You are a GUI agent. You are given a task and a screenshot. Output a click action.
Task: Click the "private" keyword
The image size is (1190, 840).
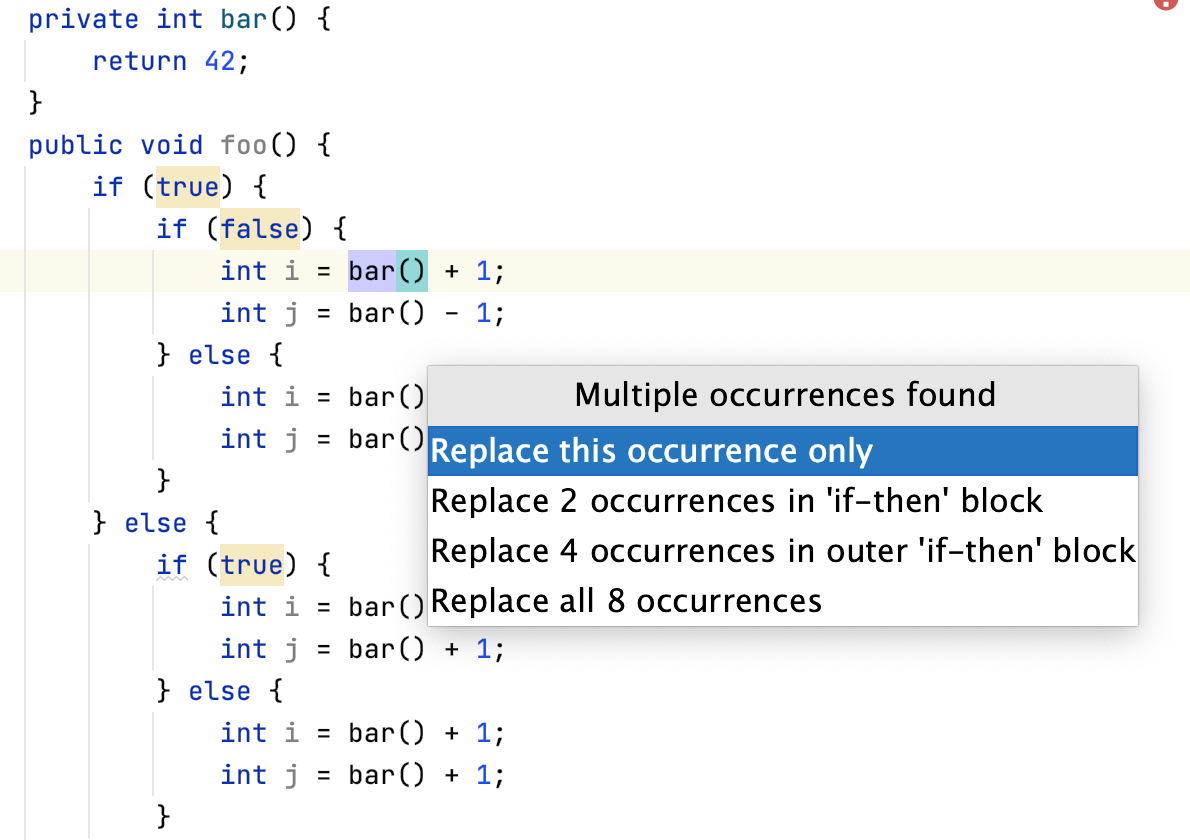(84, 20)
